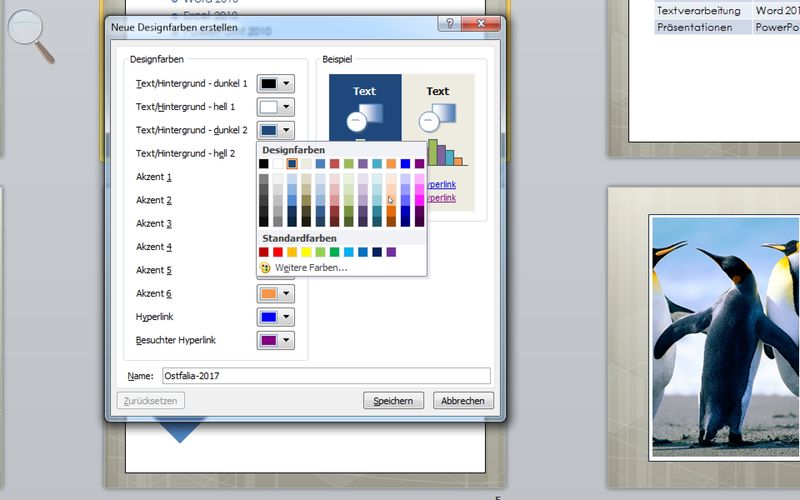This screenshot has height=500, width=800.
Task: Close the Neue Designfarben erstellen dialog
Action: click(x=482, y=24)
